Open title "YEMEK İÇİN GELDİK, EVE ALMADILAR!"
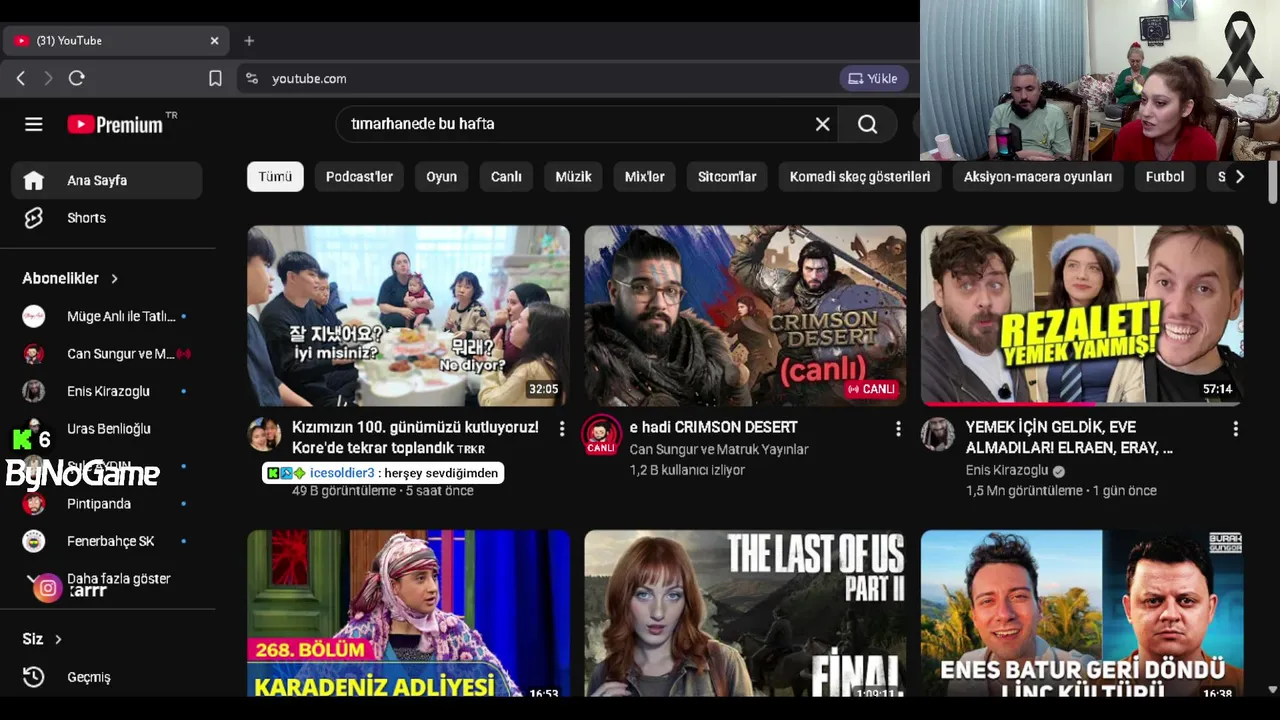 [1070, 437]
